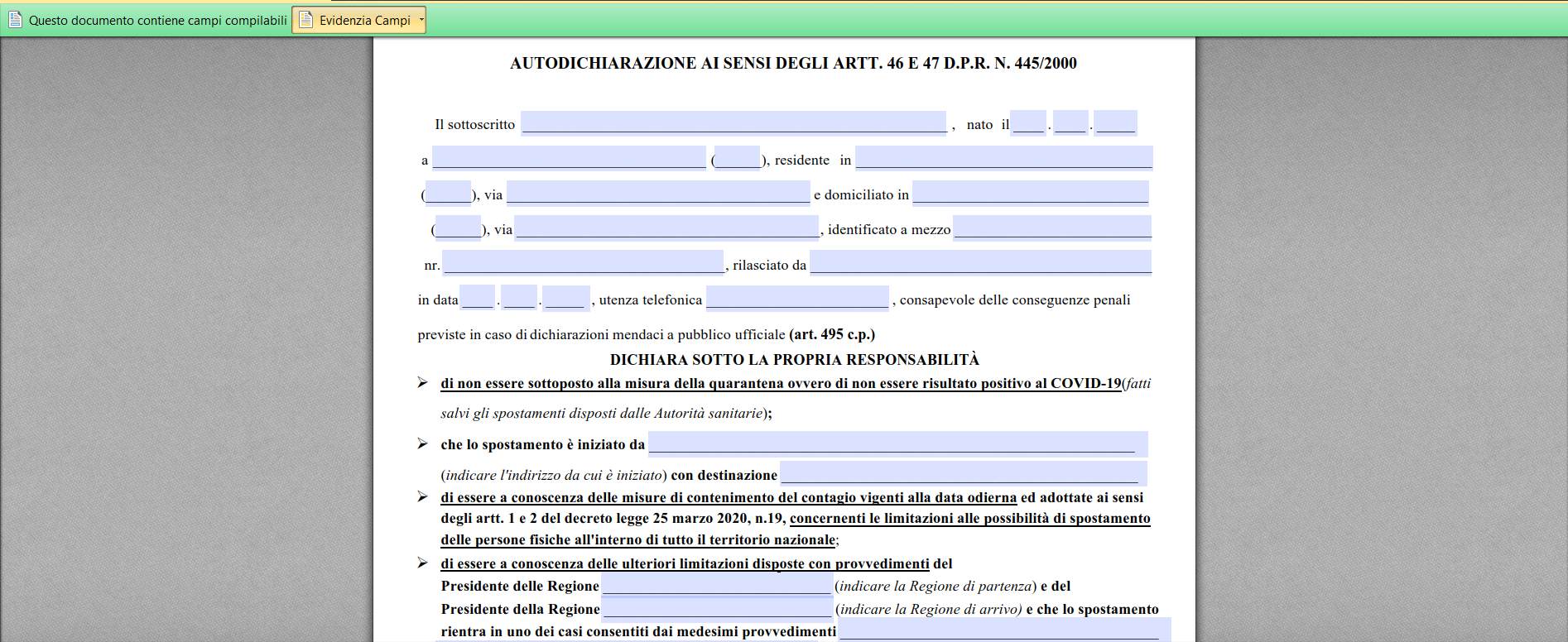
Task: Click the 'identificato a mezzo' field
Action: click(x=1052, y=228)
